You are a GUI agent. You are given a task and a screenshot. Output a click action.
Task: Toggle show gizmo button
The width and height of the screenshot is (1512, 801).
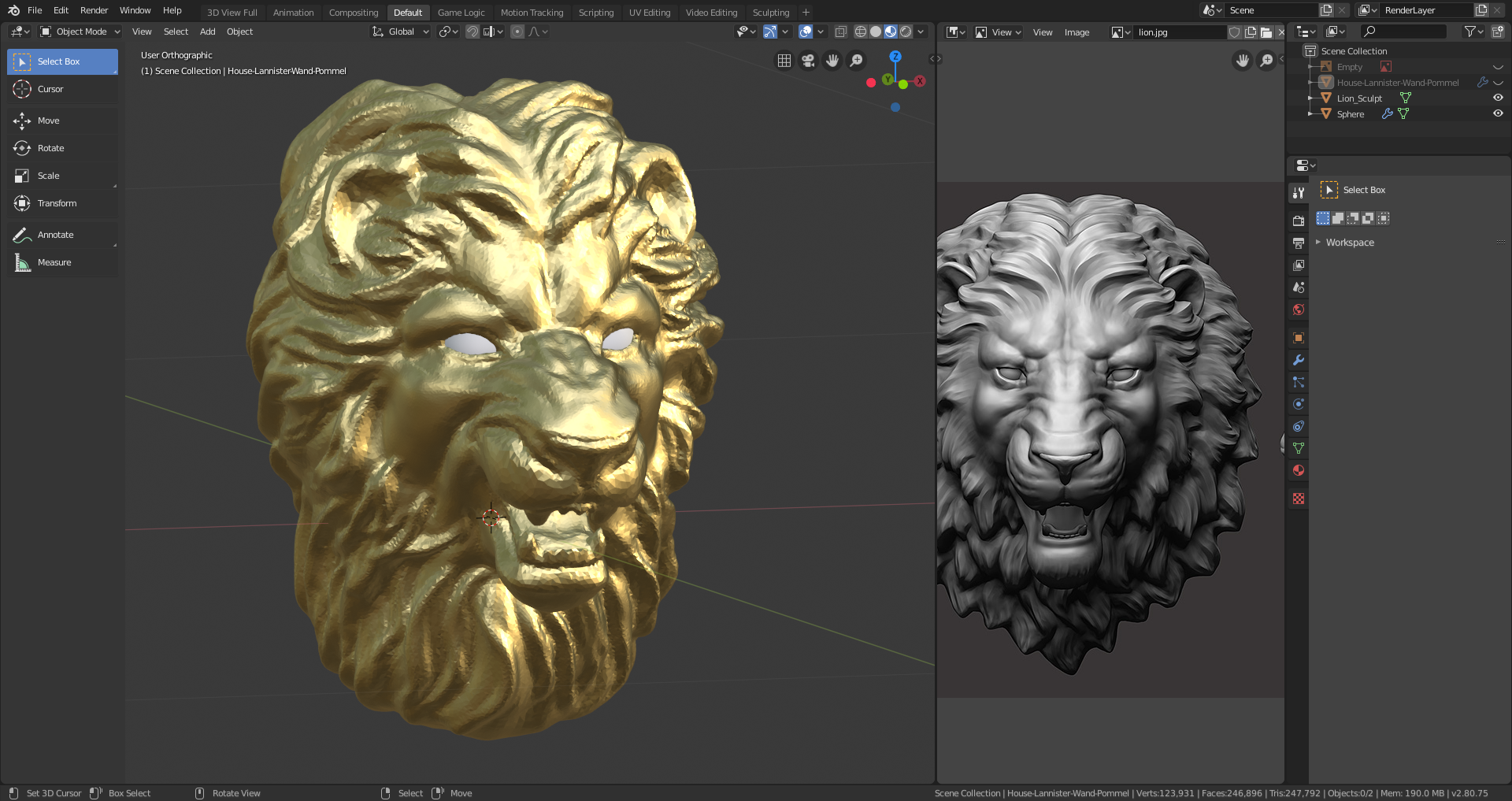(770, 32)
